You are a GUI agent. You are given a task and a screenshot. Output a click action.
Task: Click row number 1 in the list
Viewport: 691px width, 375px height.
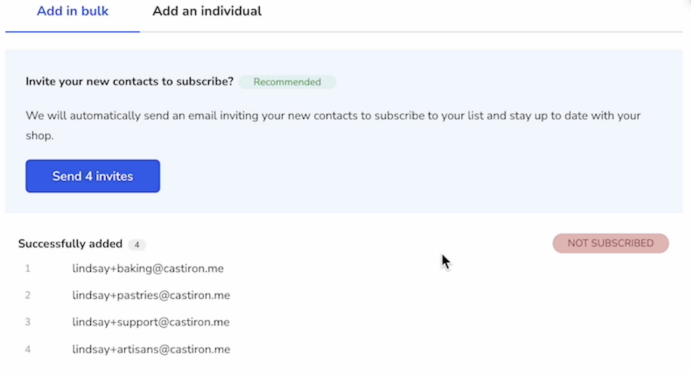27,268
